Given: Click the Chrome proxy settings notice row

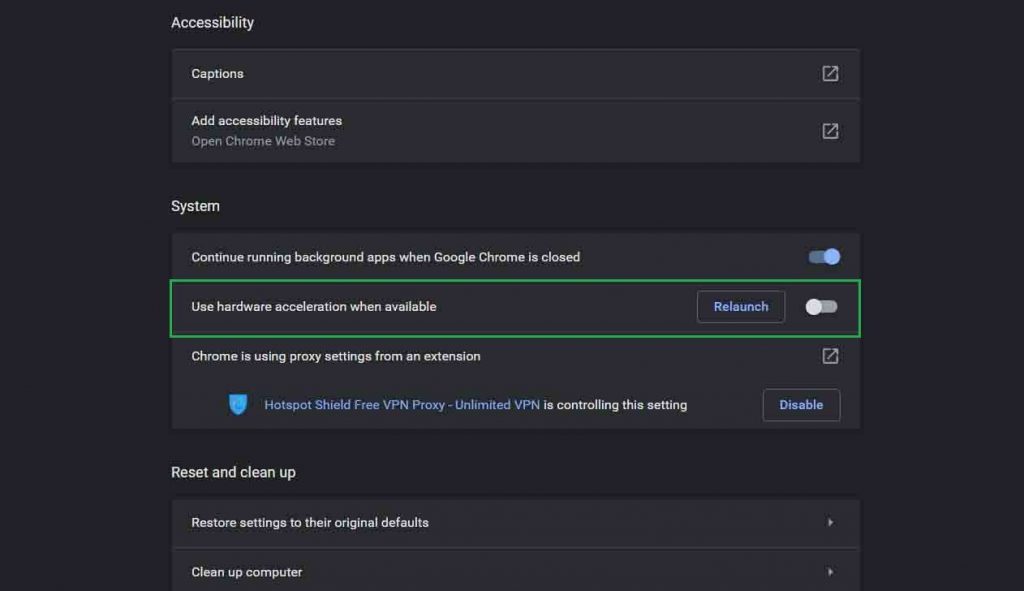Looking at the screenshot, I should coord(500,355).
